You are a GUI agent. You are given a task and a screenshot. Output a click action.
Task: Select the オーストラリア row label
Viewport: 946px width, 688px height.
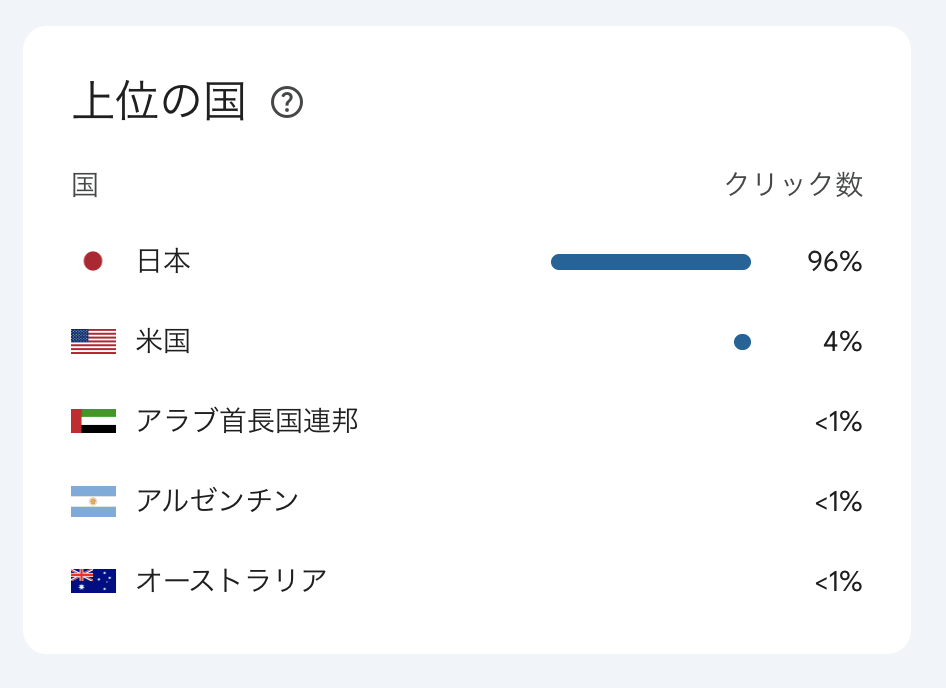click(232, 581)
